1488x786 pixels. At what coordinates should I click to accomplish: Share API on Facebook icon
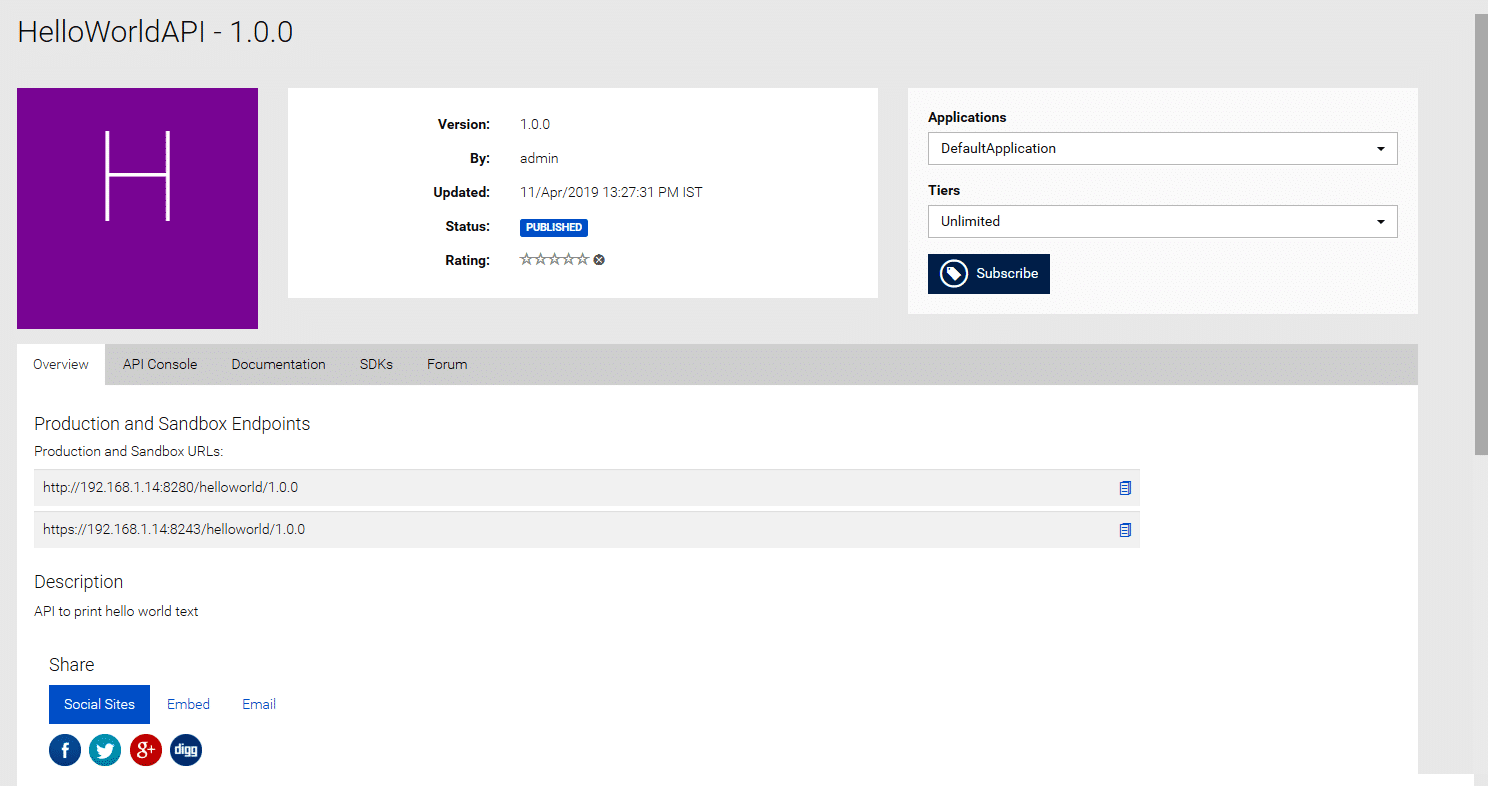[65, 750]
